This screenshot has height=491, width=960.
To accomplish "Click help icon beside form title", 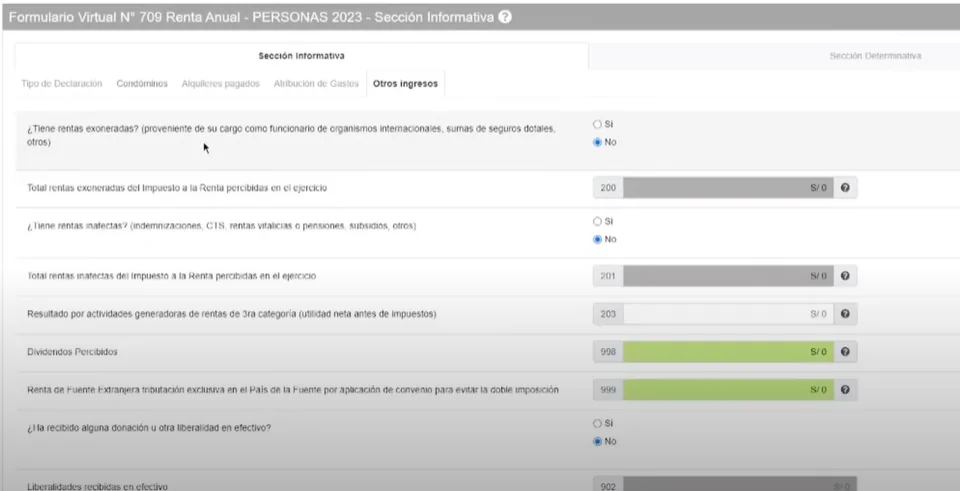I will click(506, 16).
